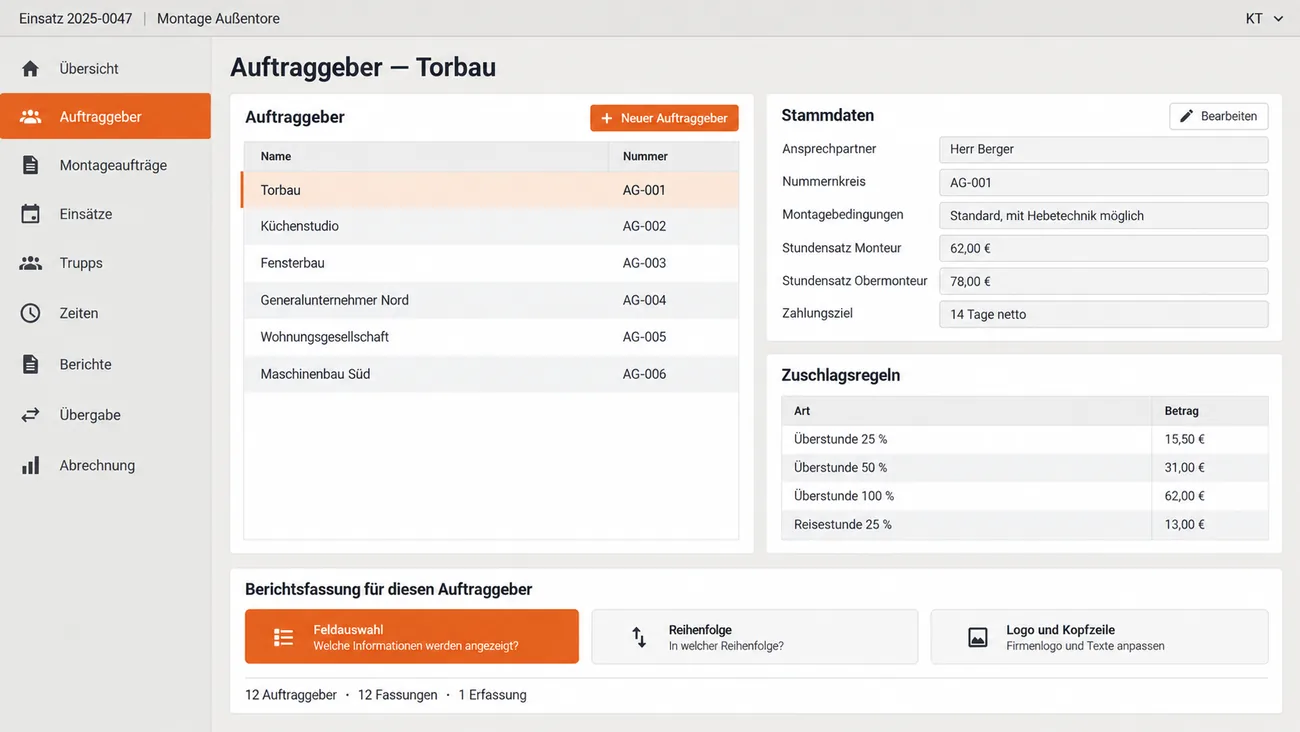Click the 13,00 € amount cell

1185,524
